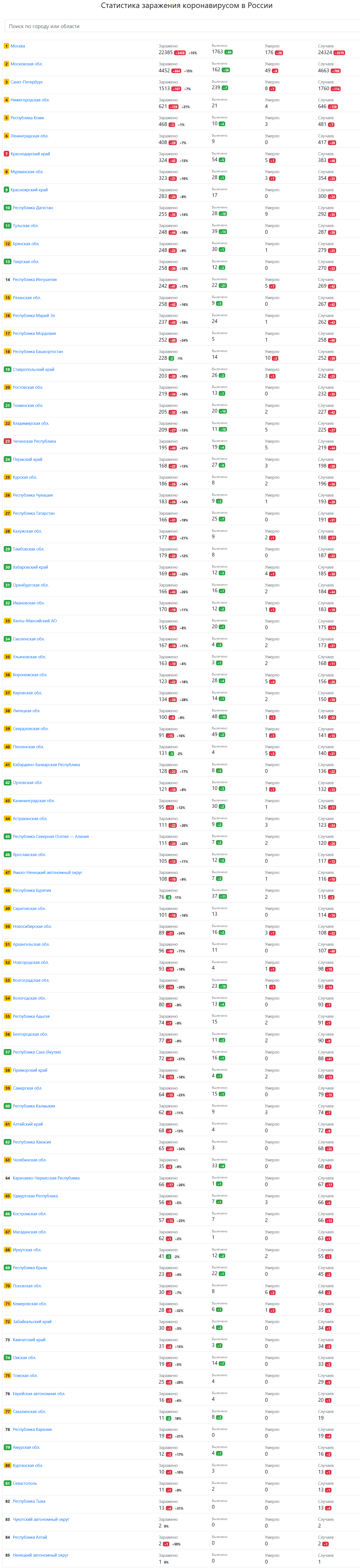
Task: Open the Ямало-Ненецкий автономный округ link
Action: [x=47, y=872]
